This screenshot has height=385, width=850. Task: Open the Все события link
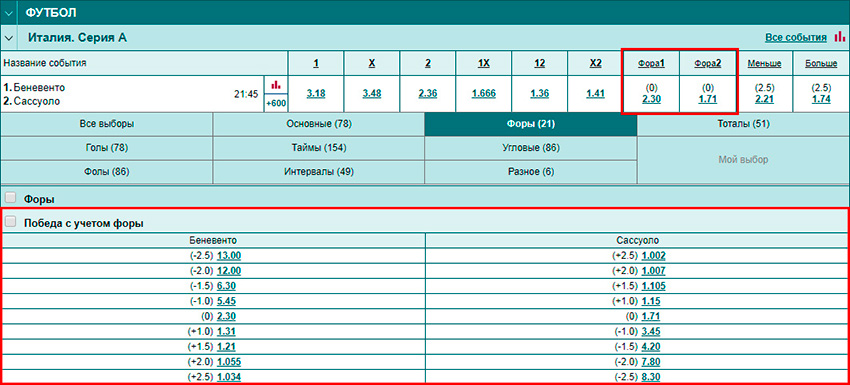[796, 37]
